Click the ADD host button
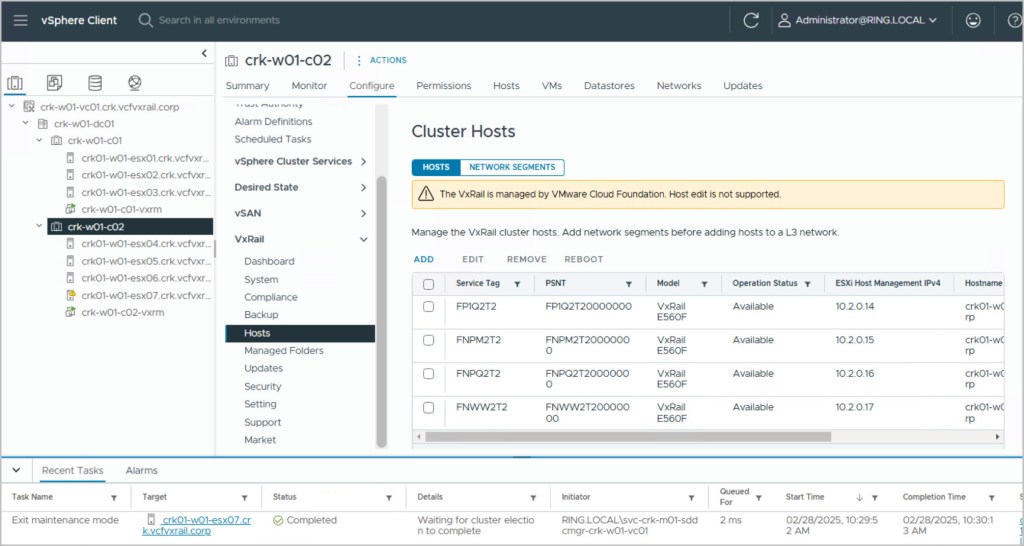The width and height of the screenshot is (1024, 546). [x=424, y=259]
